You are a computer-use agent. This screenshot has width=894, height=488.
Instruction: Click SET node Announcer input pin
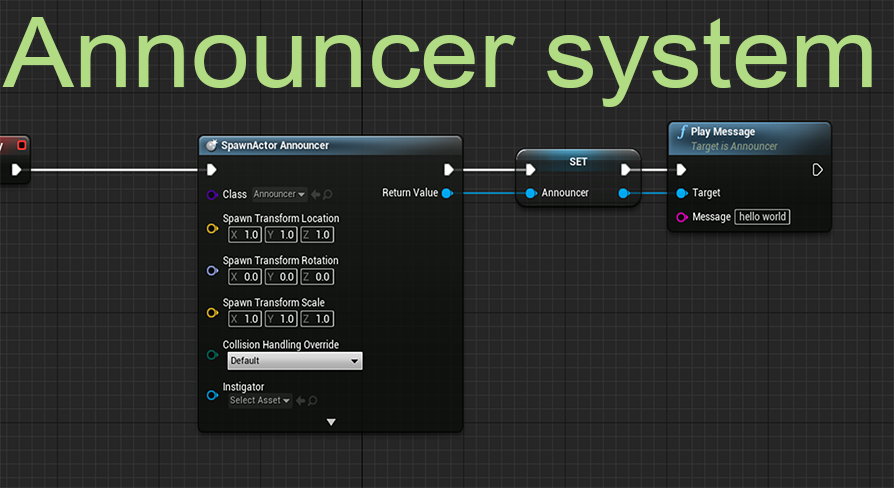(531, 193)
